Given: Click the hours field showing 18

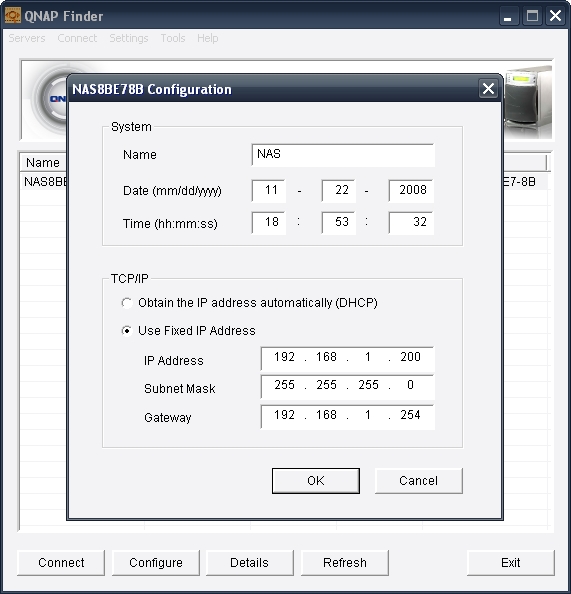Looking at the screenshot, I should pos(268,223).
